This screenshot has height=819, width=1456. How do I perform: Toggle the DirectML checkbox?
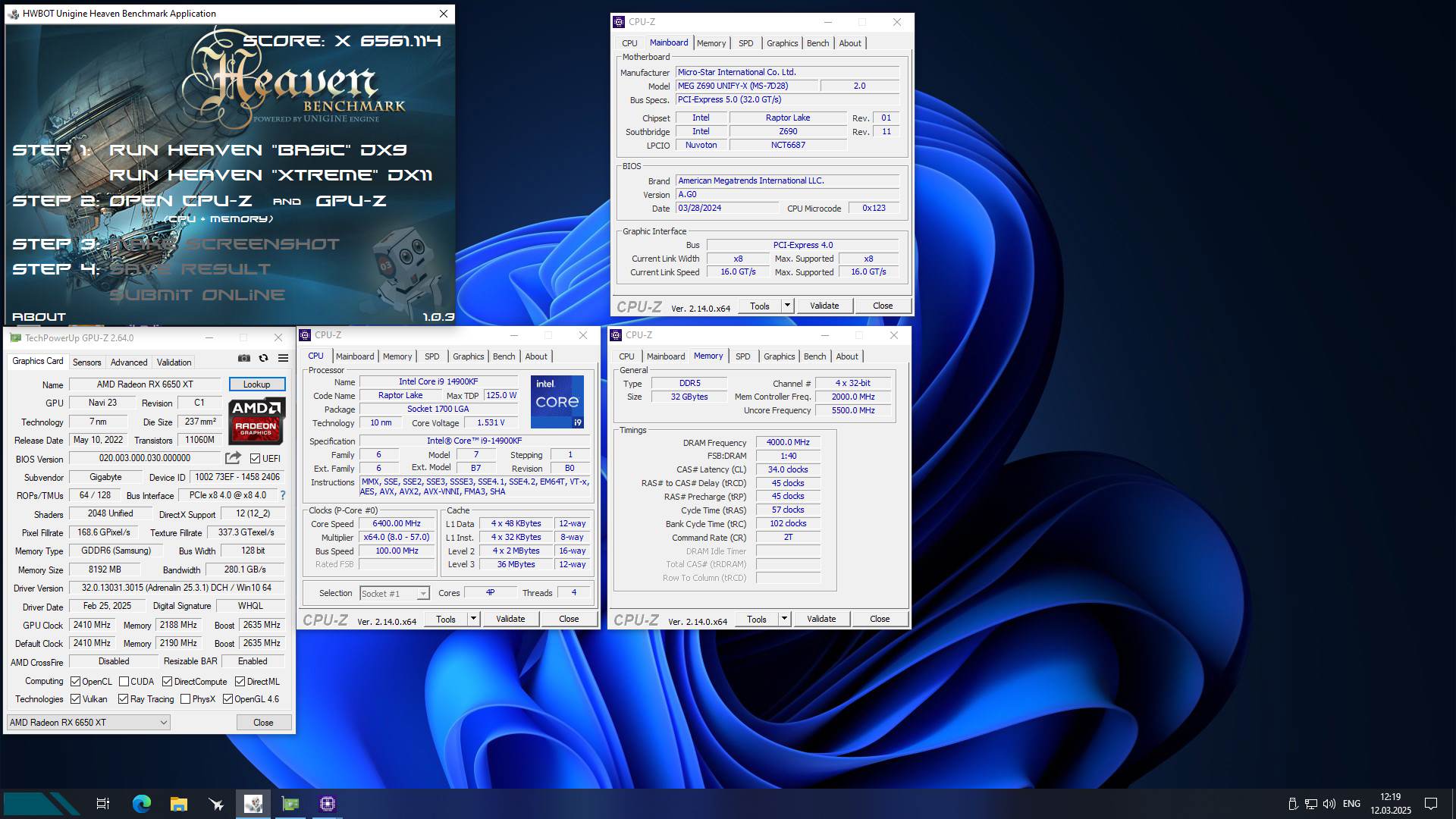point(240,682)
